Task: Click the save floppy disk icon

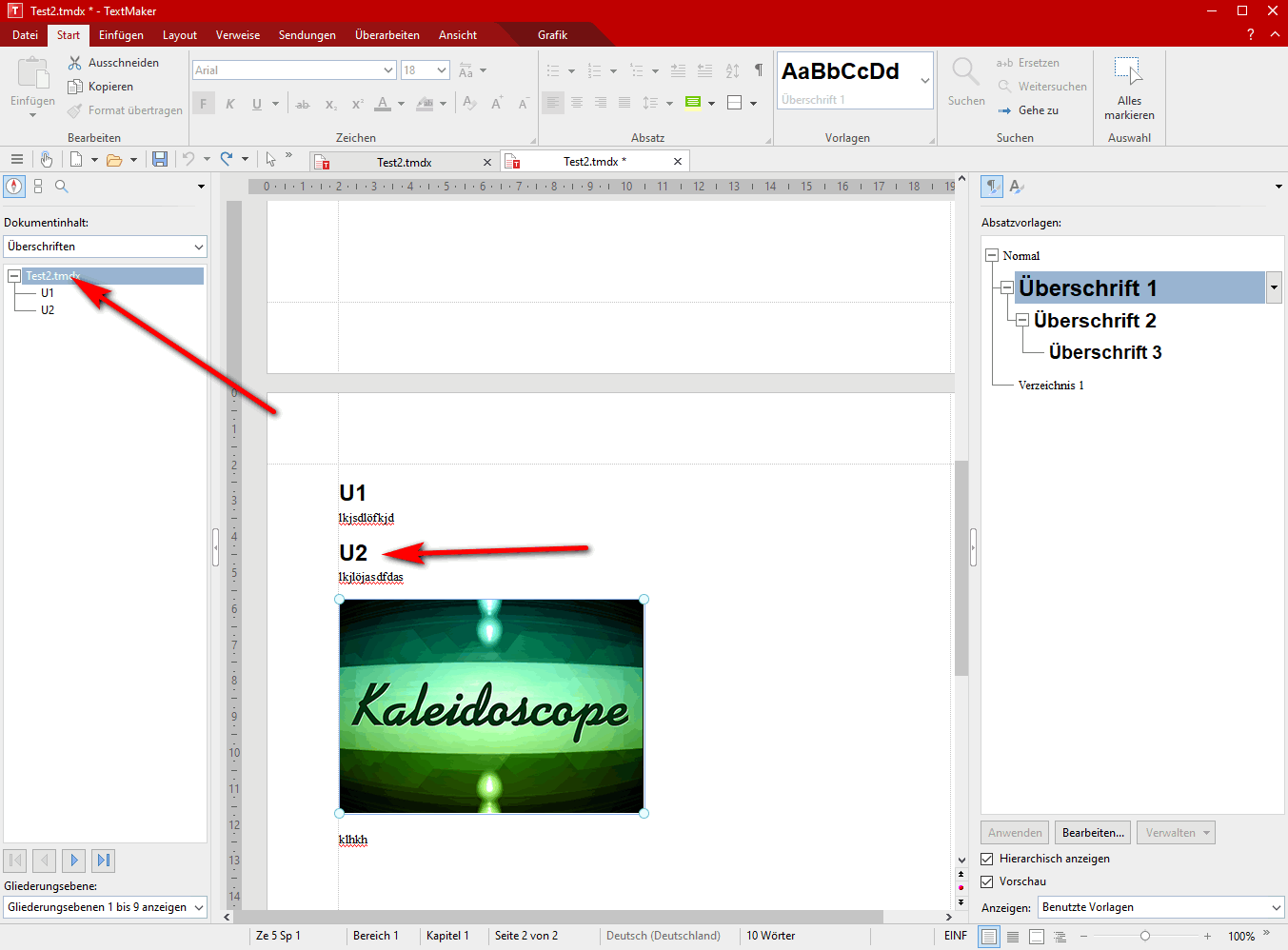Action: tap(160, 159)
